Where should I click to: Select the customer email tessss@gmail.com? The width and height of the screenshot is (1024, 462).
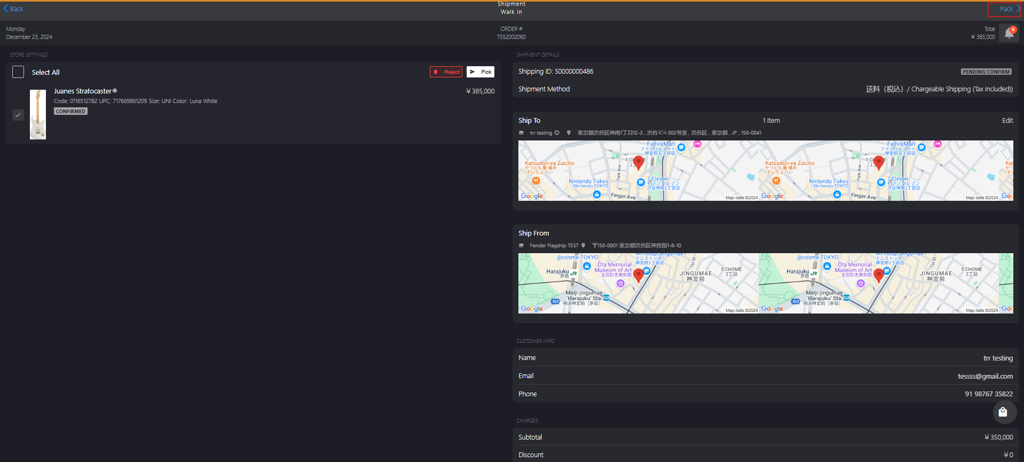click(x=984, y=376)
